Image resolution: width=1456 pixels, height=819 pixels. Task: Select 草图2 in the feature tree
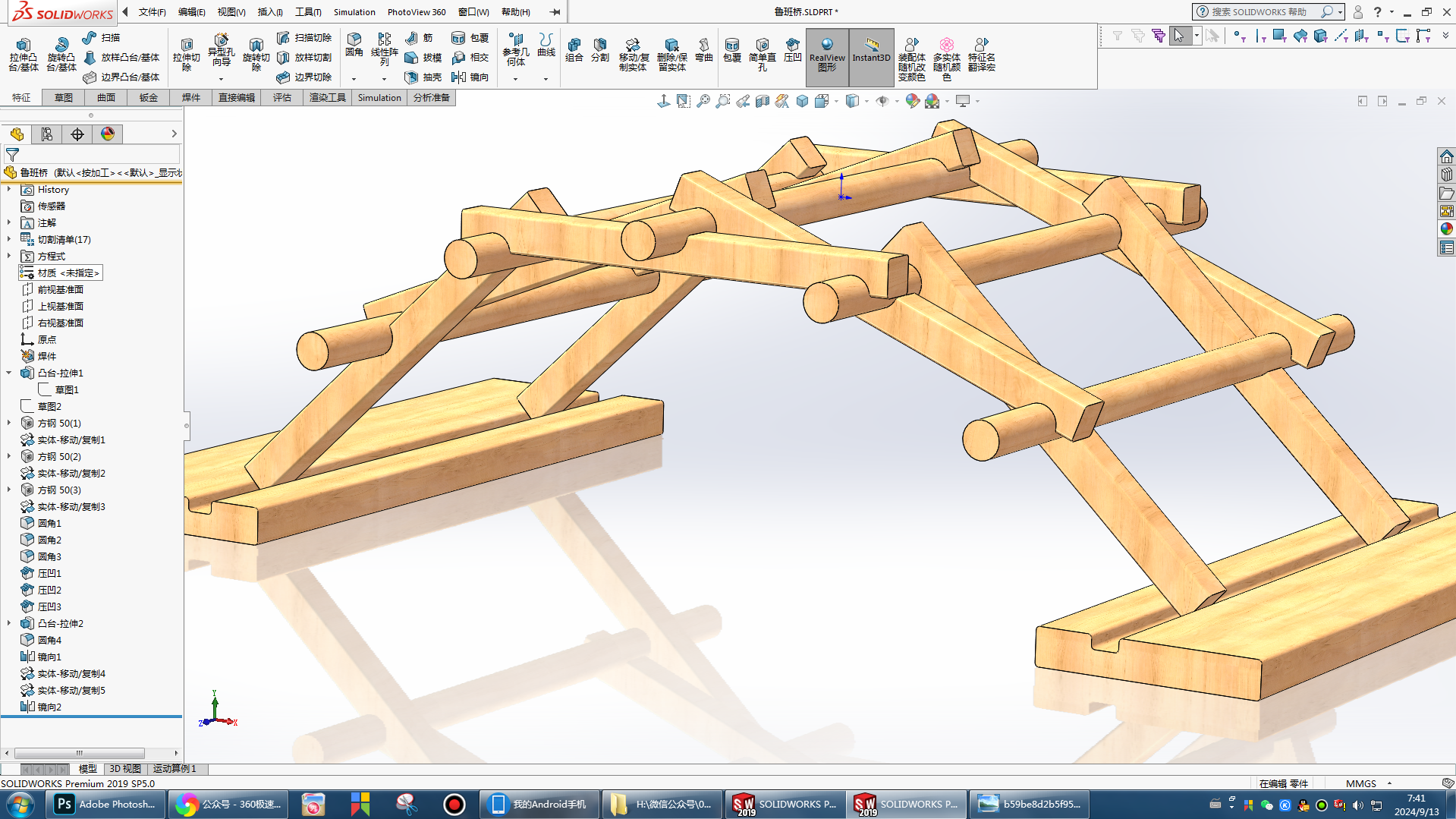42,406
